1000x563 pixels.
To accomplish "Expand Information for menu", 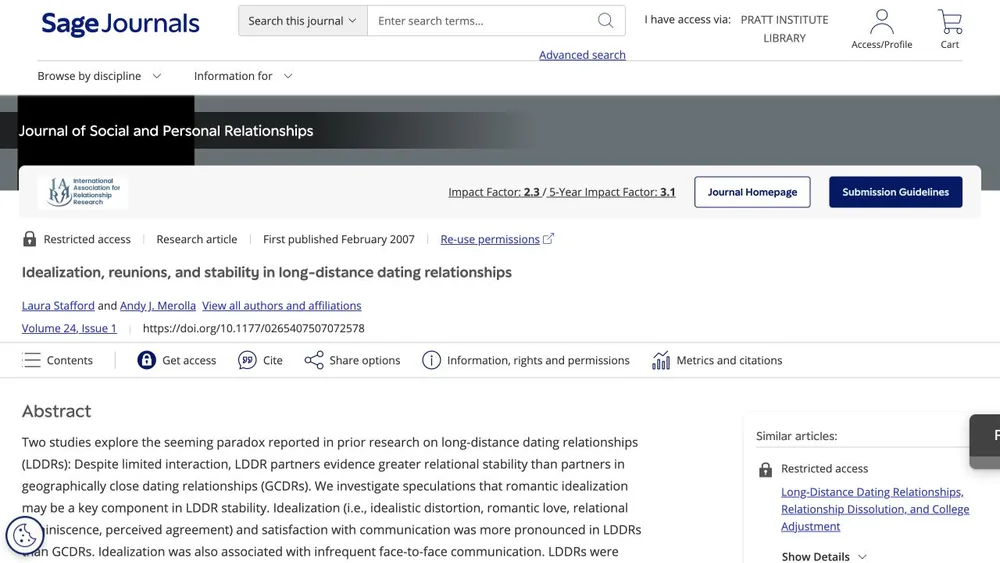I will [243, 76].
